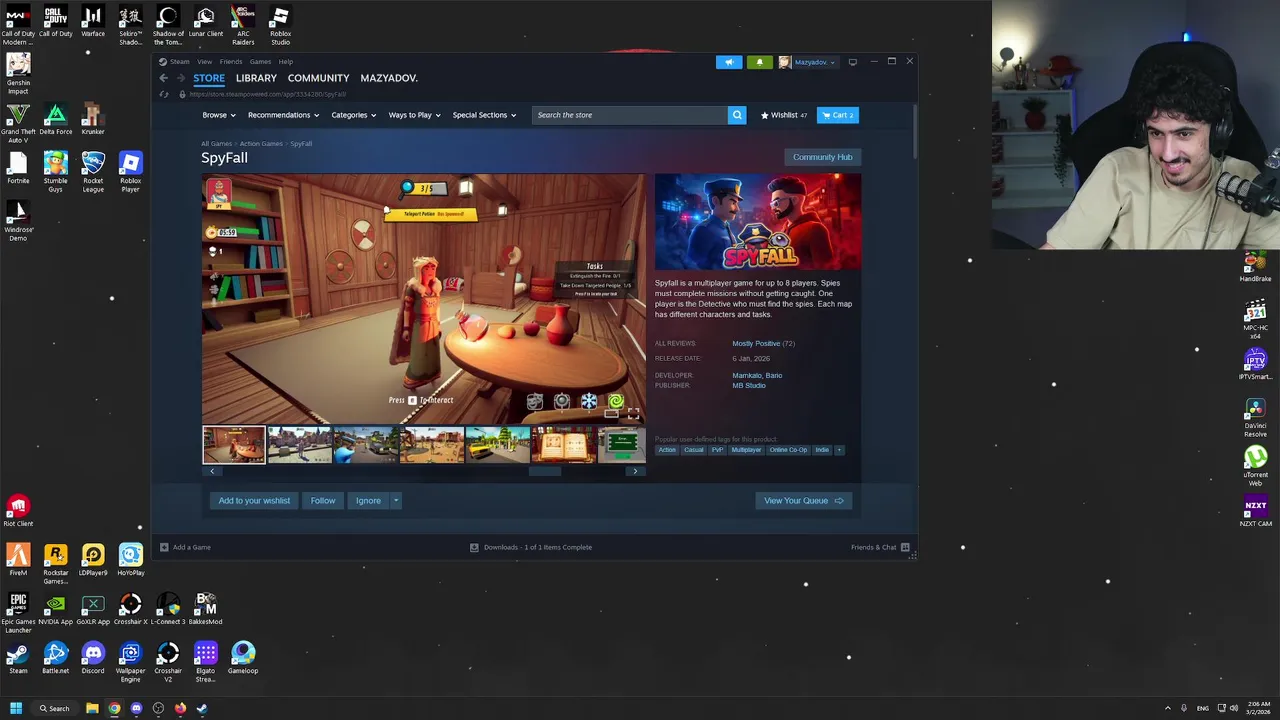Open Firefox from the taskbar
Viewport: 1280px width, 720px height.
180,708
